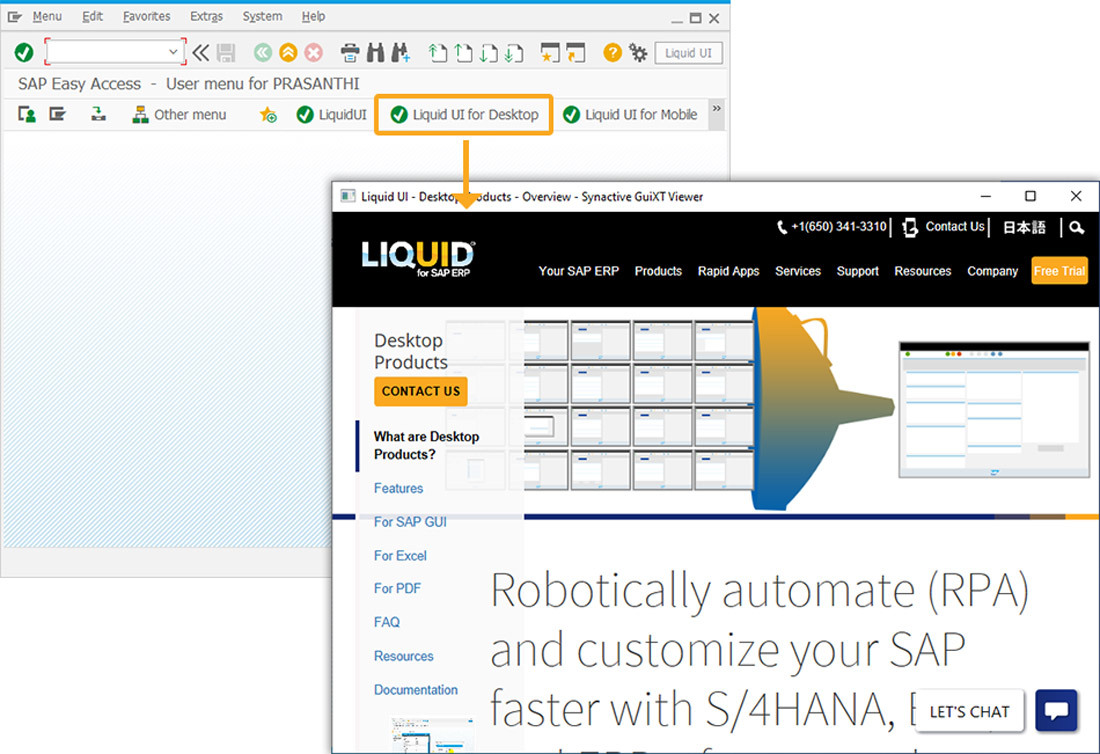Click Liquid UI for Desktop toolbar button
This screenshot has height=754, width=1100.
pyautogui.click(x=464, y=114)
